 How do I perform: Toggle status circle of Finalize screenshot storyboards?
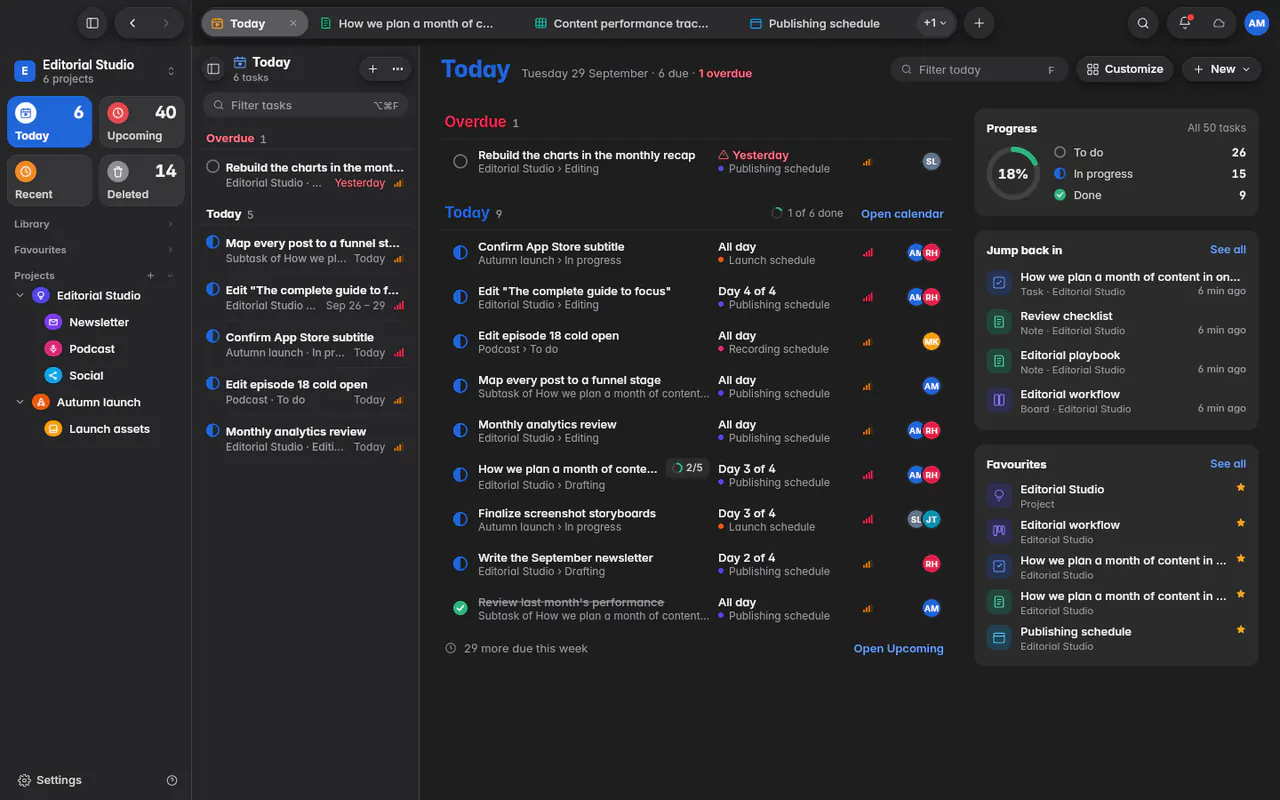[460, 519]
